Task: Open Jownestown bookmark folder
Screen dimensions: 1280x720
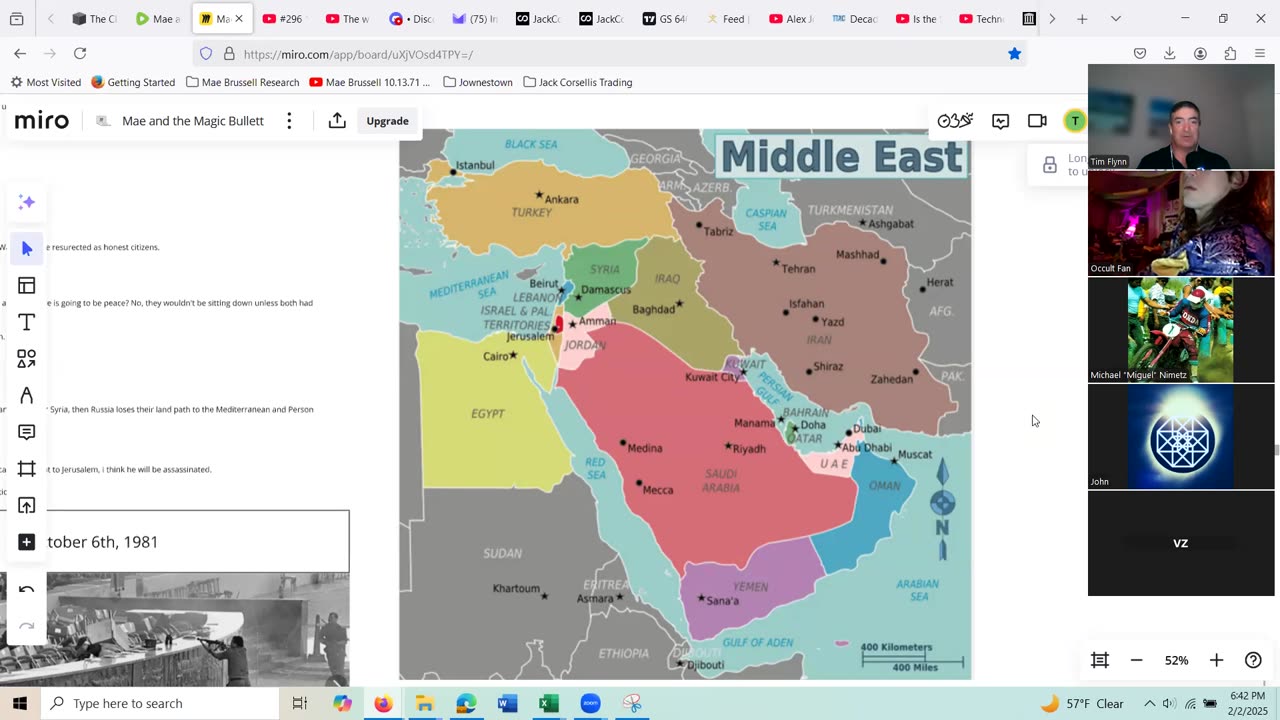Action: 478,82
